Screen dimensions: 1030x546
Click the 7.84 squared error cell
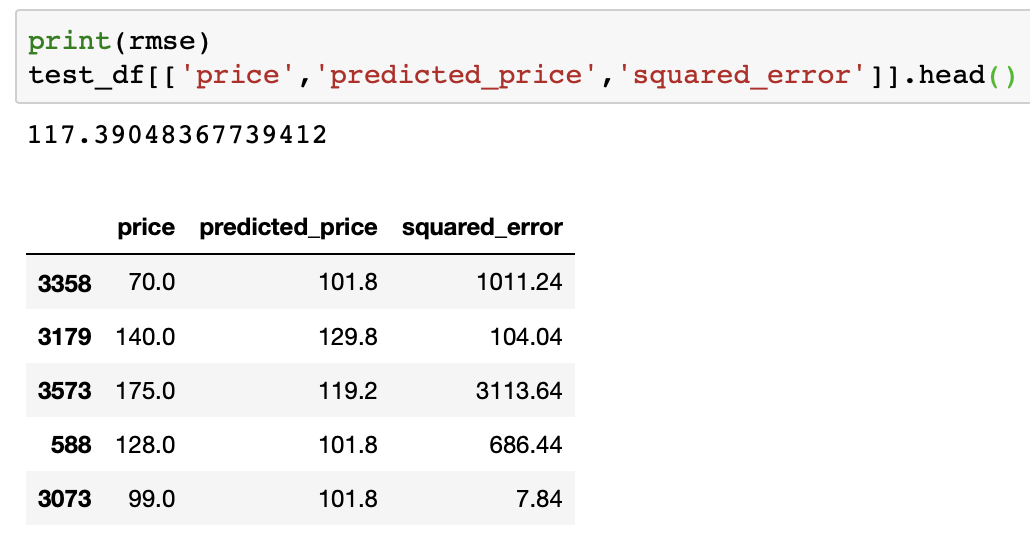(x=540, y=499)
